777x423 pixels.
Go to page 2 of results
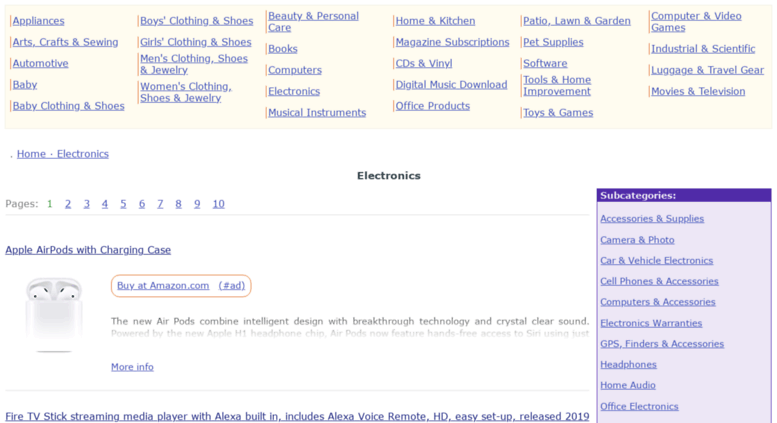coord(68,204)
